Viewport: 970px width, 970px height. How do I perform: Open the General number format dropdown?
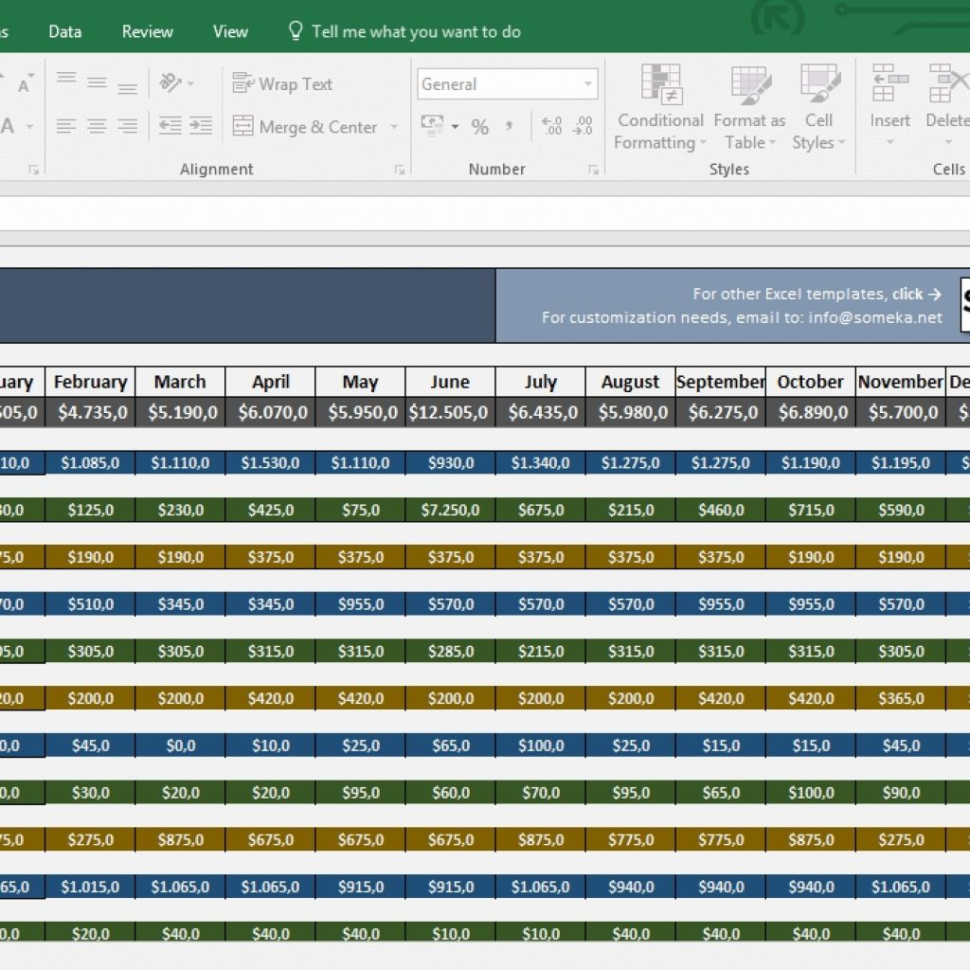(x=588, y=84)
